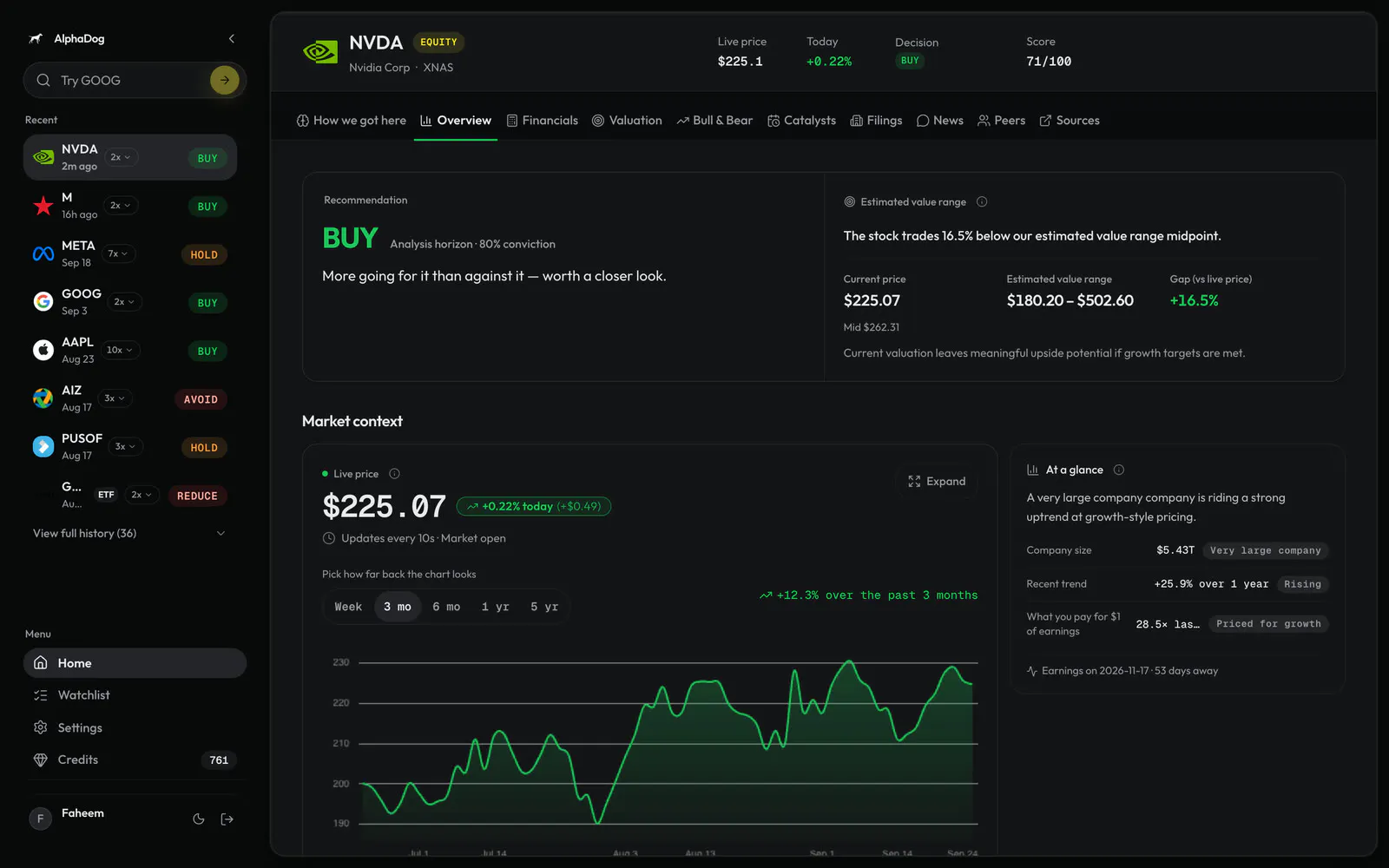Click the AIZ logo icon

pyautogui.click(x=43, y=398)
